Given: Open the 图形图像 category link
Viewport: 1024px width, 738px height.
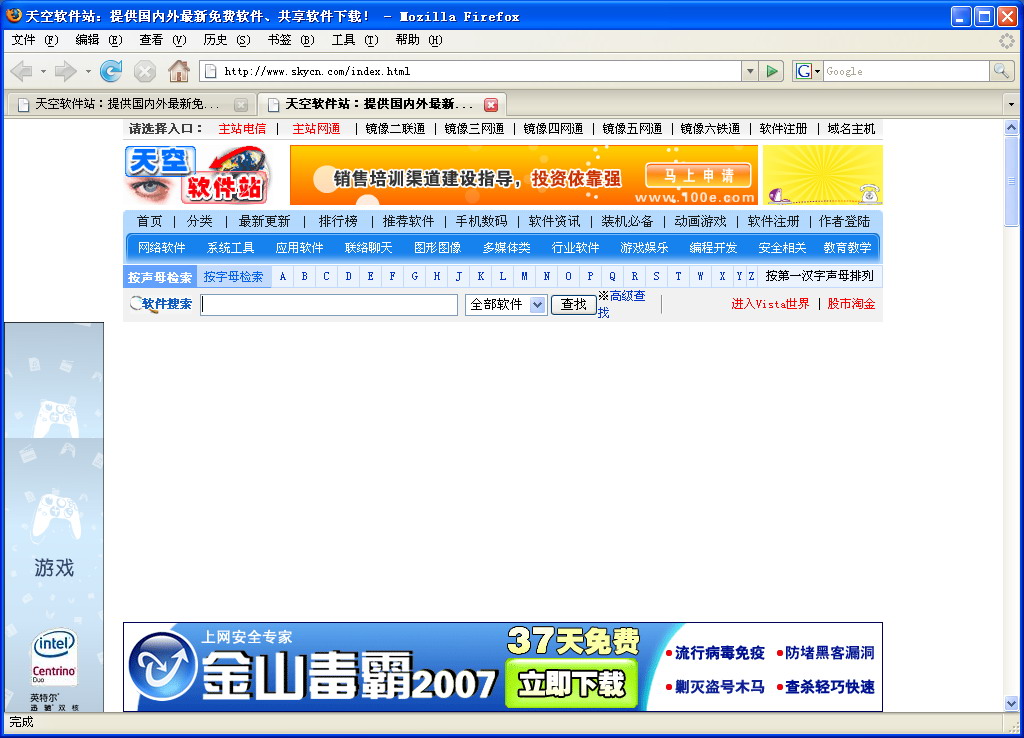Looking at the screenshot, I should 438,248.
